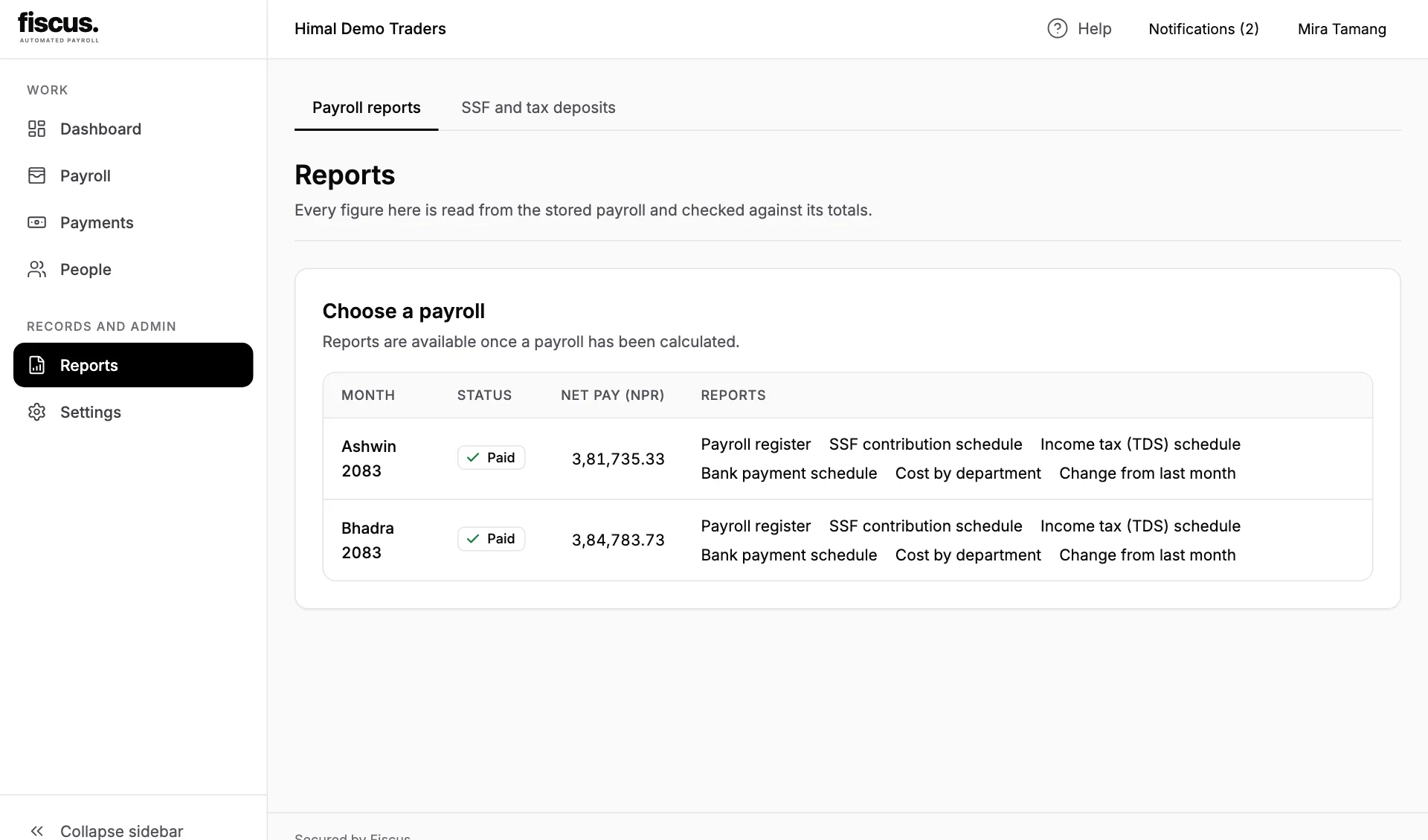This screenshot has height=840, width=1428.
Task: Click the Reports document chart icon
Action: pos(36,365)
